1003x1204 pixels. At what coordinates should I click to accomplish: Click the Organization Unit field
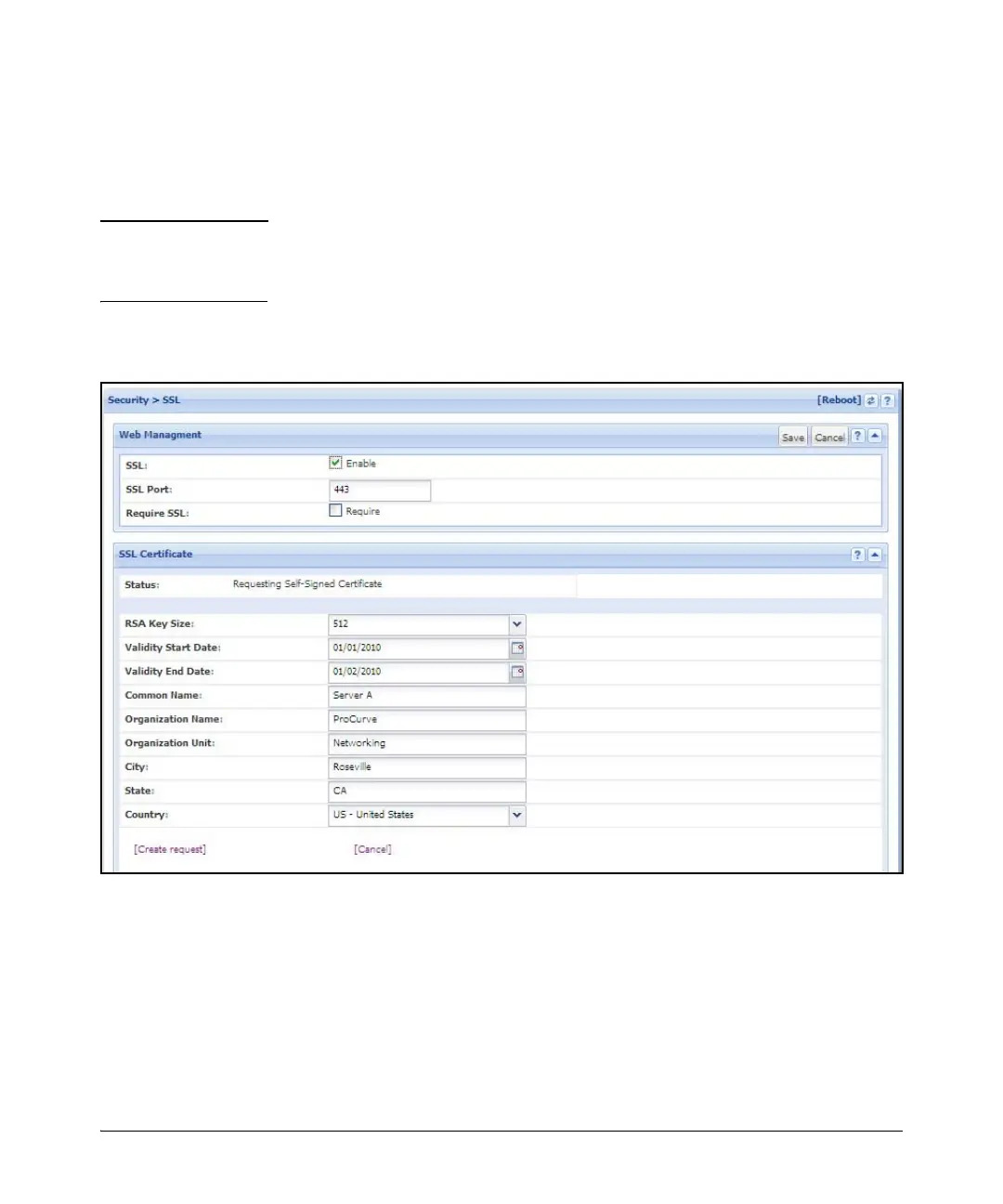click(427, 743)
